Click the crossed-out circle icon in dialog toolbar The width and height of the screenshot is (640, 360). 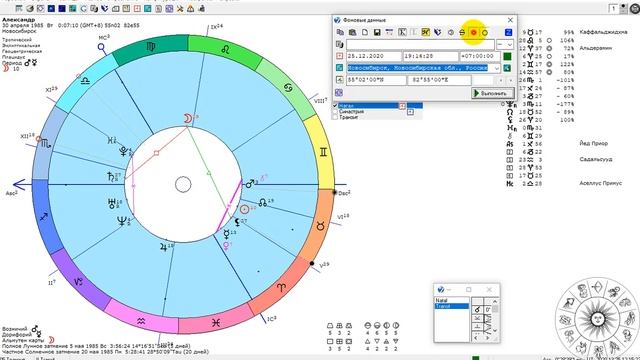click(462, 32)
